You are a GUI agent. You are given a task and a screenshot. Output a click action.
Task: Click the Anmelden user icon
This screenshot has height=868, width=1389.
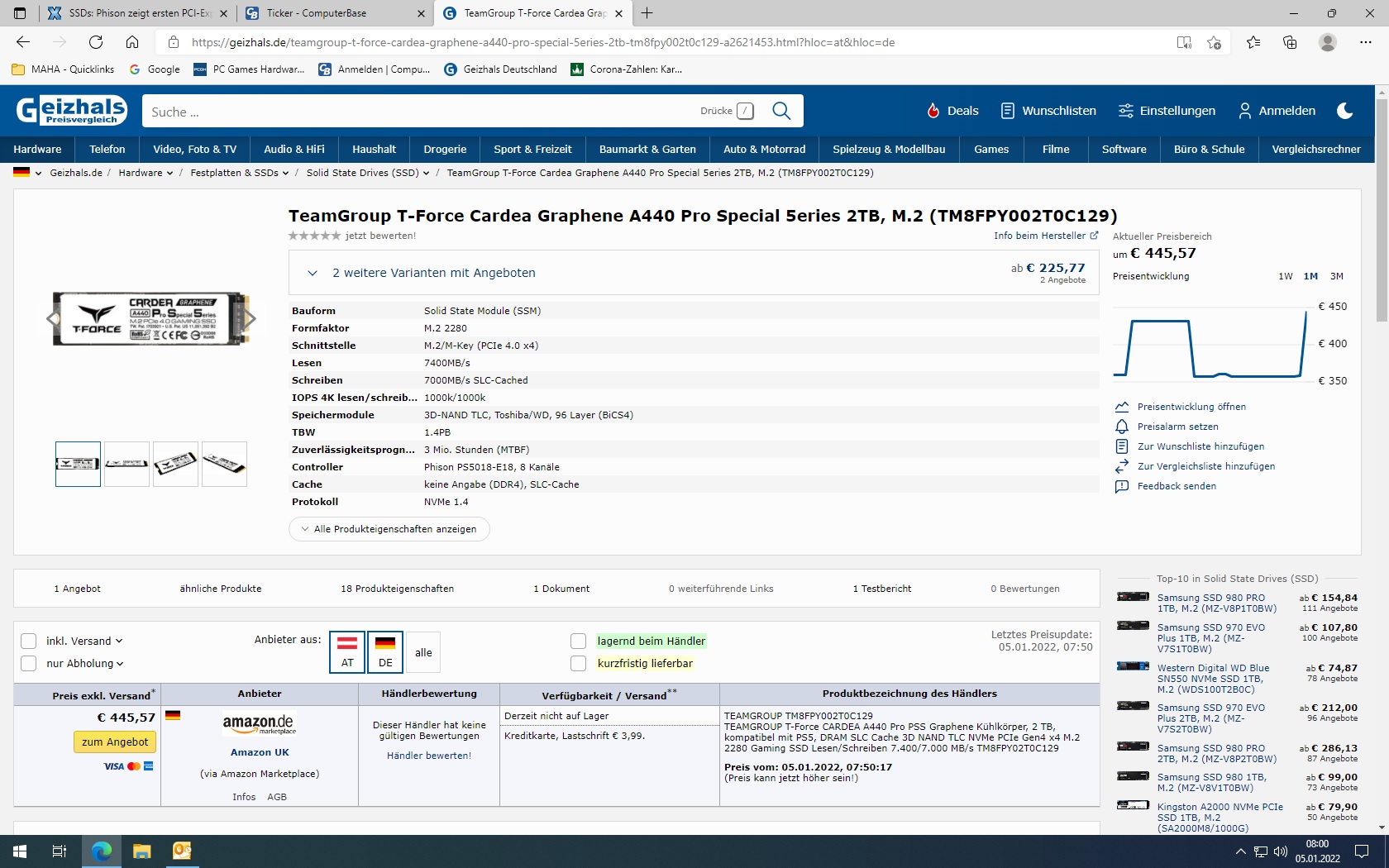click(1244, 111)
